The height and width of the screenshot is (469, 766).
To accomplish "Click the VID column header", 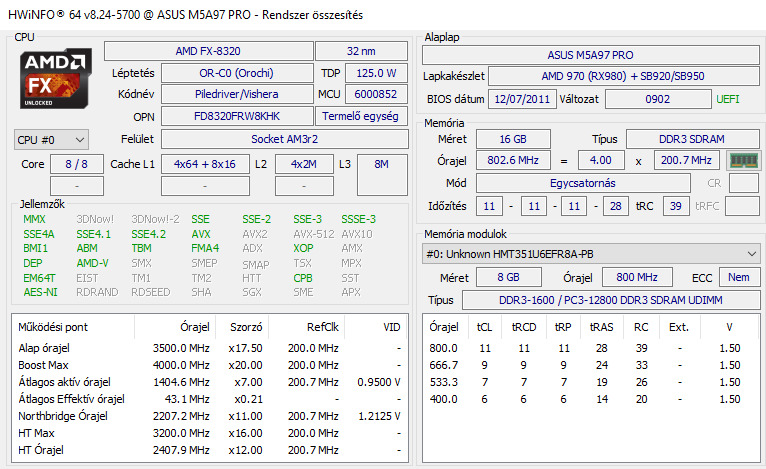I will pyautogui.click(x=391, y=327).
